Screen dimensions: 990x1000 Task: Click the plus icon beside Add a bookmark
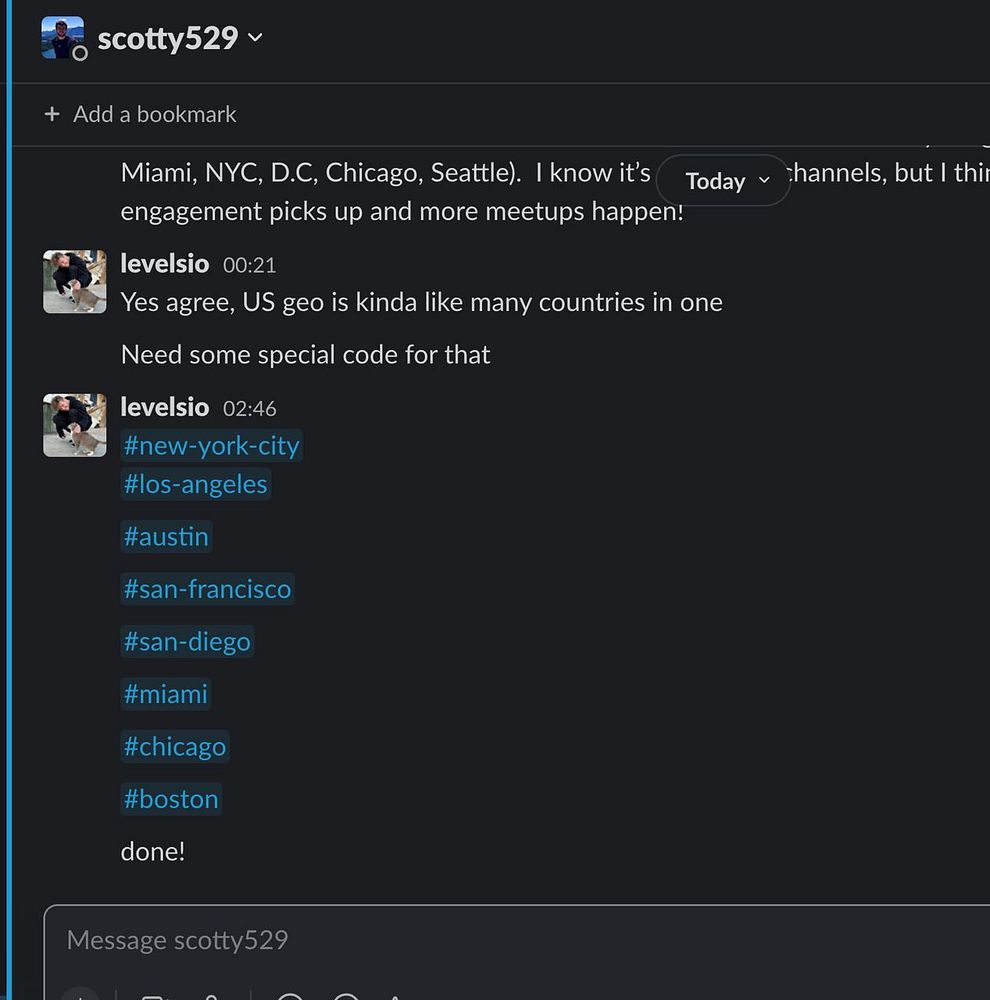coord(52,114)
